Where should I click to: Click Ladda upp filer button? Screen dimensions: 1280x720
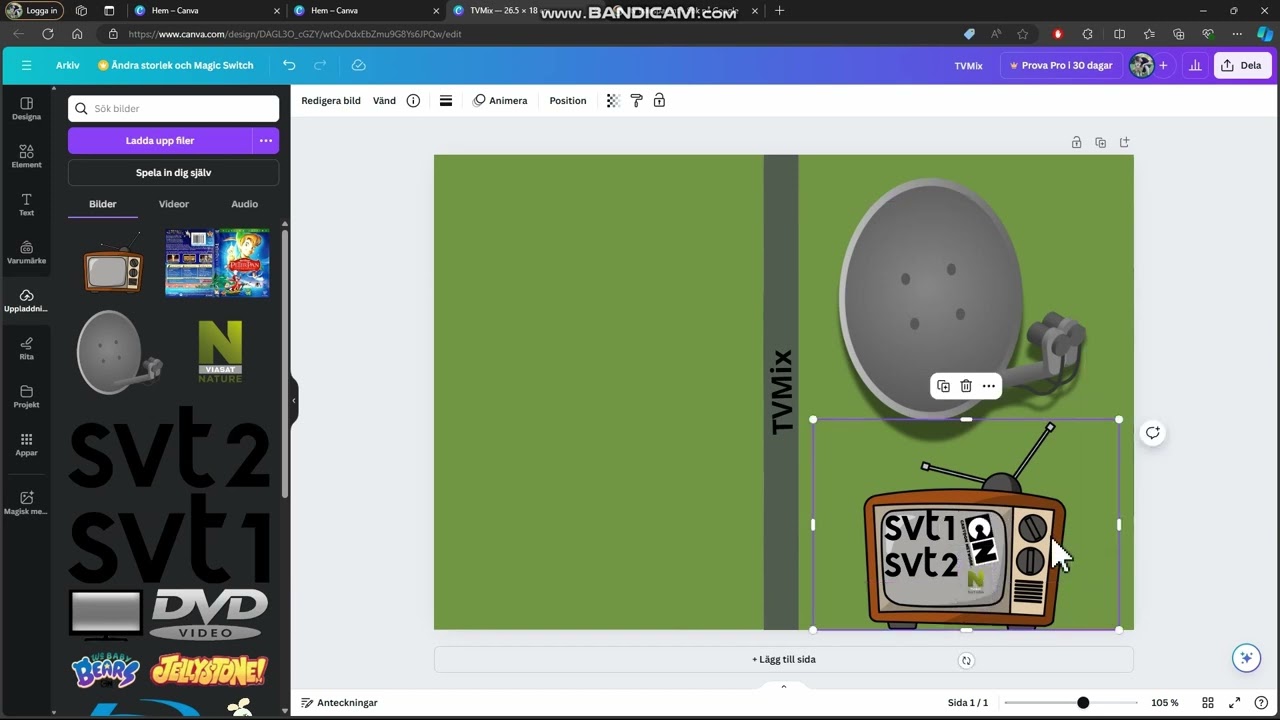(x=160, y=141)
